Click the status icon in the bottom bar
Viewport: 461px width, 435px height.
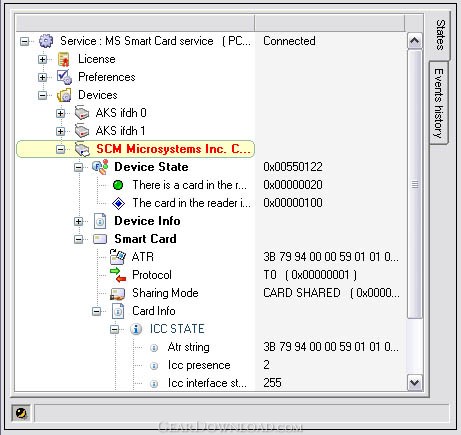[x=21, y=414]
